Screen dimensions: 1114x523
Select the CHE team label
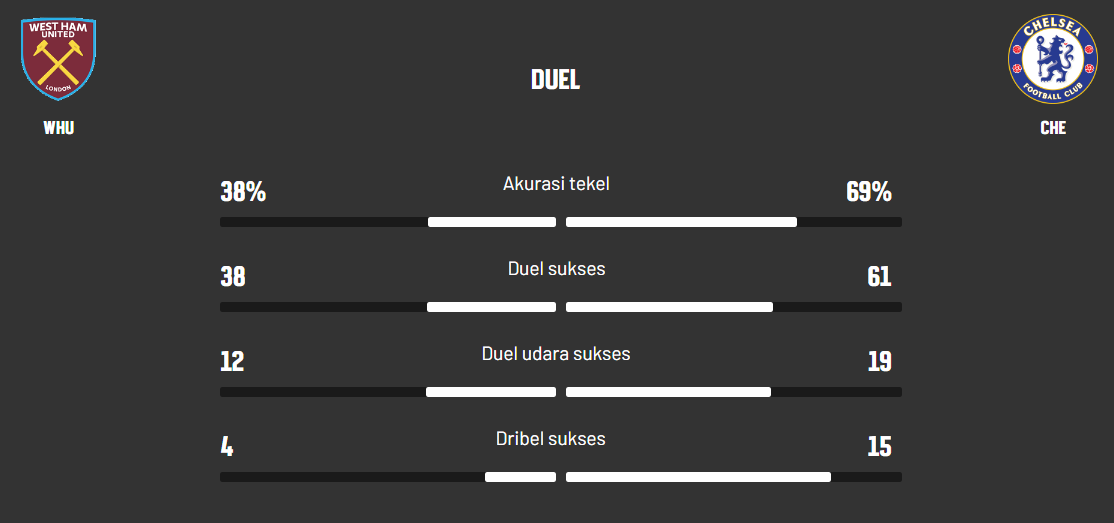(x=1053, y=128)
